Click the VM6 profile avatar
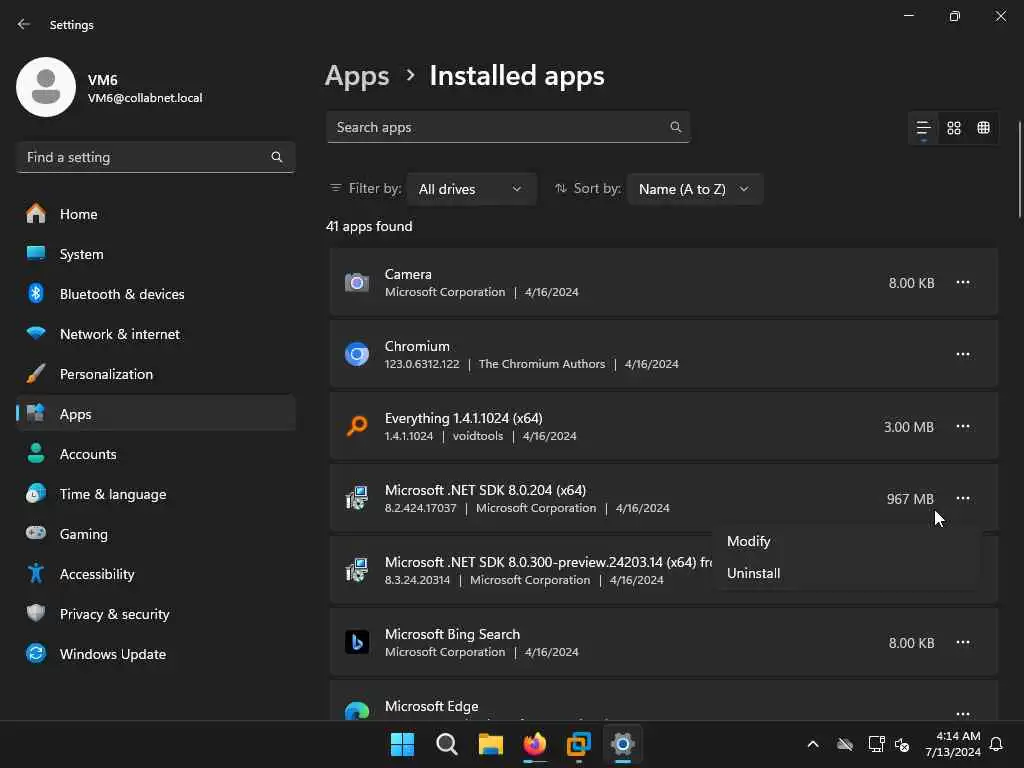Screen dimensions: 1024x768 click(46, 87)
